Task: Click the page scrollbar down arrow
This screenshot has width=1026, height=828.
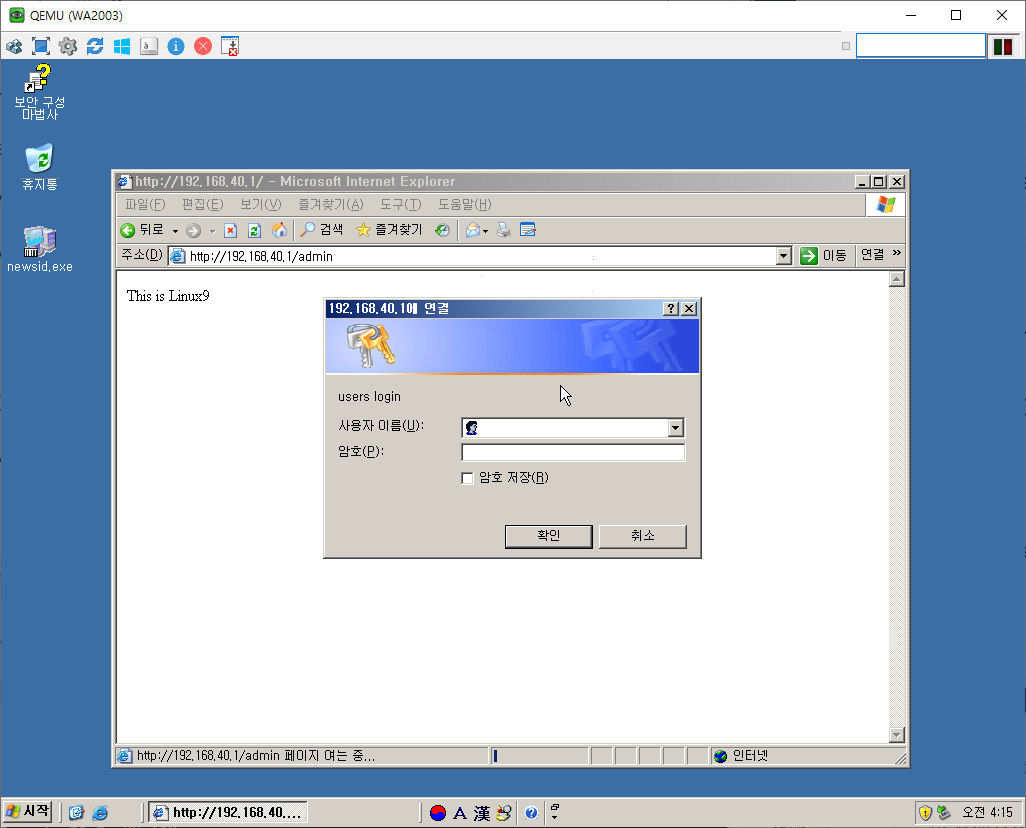Action: pos(896,735)
